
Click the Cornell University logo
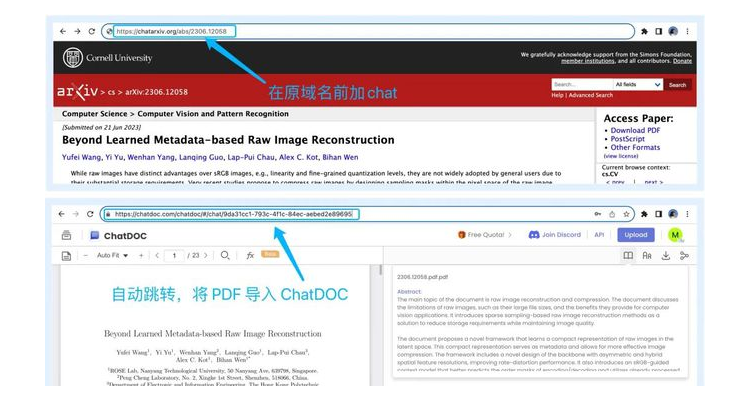pos(108,58)
